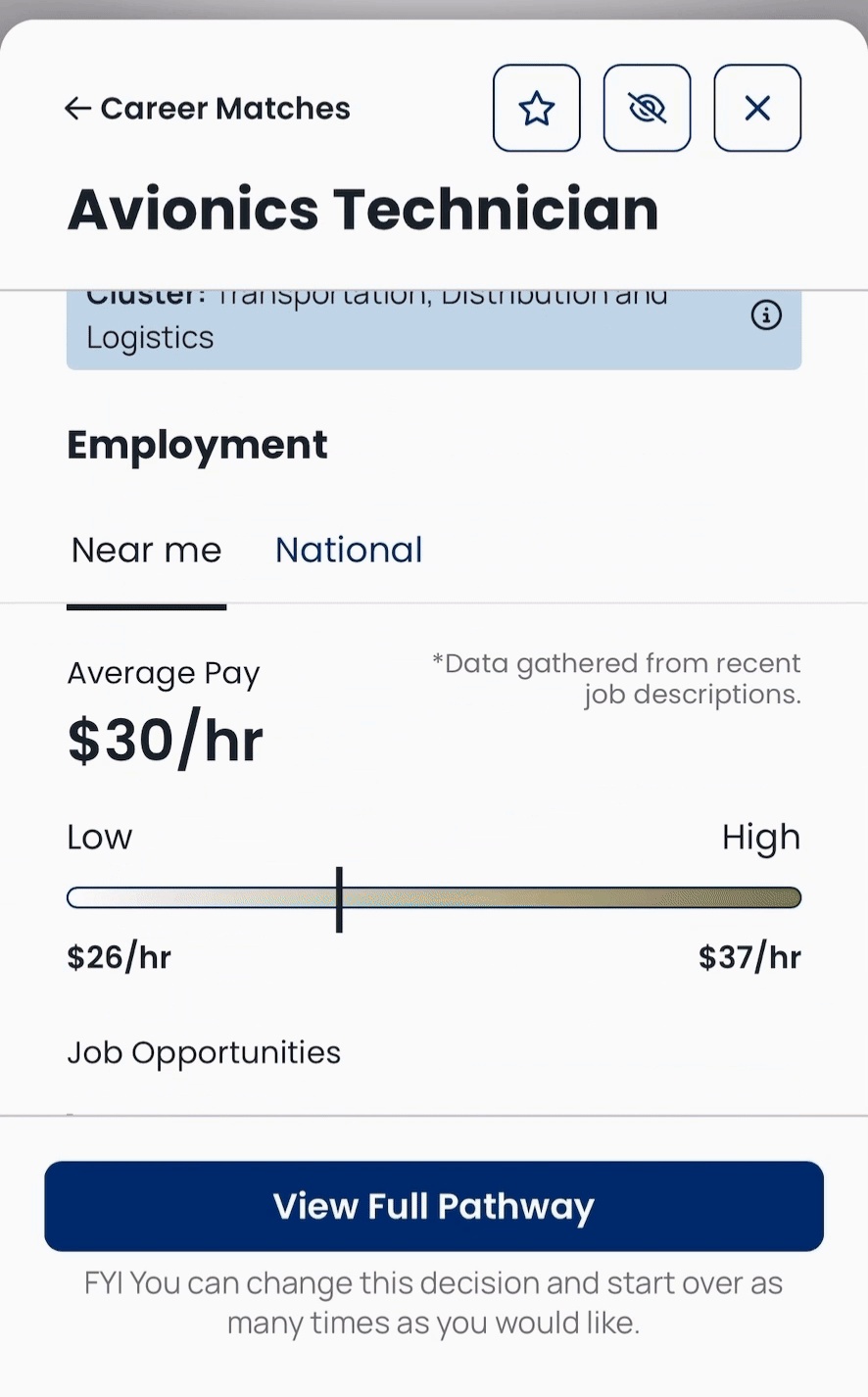868x1397 pixels.
Task: Click the pay range slider marker
Action: tap(339, 898)
